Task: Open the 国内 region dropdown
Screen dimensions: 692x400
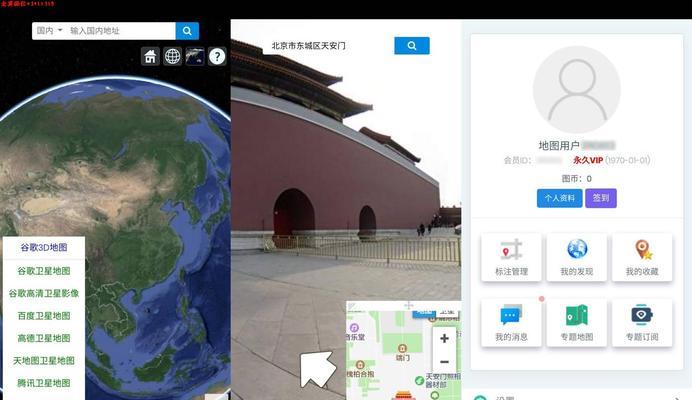Action: coord(49,30)
